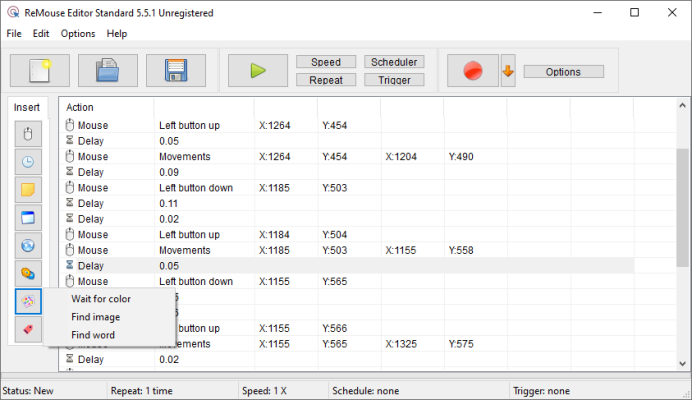Open the Speed settings button
692x400 pixels.
tap(326, 62)
